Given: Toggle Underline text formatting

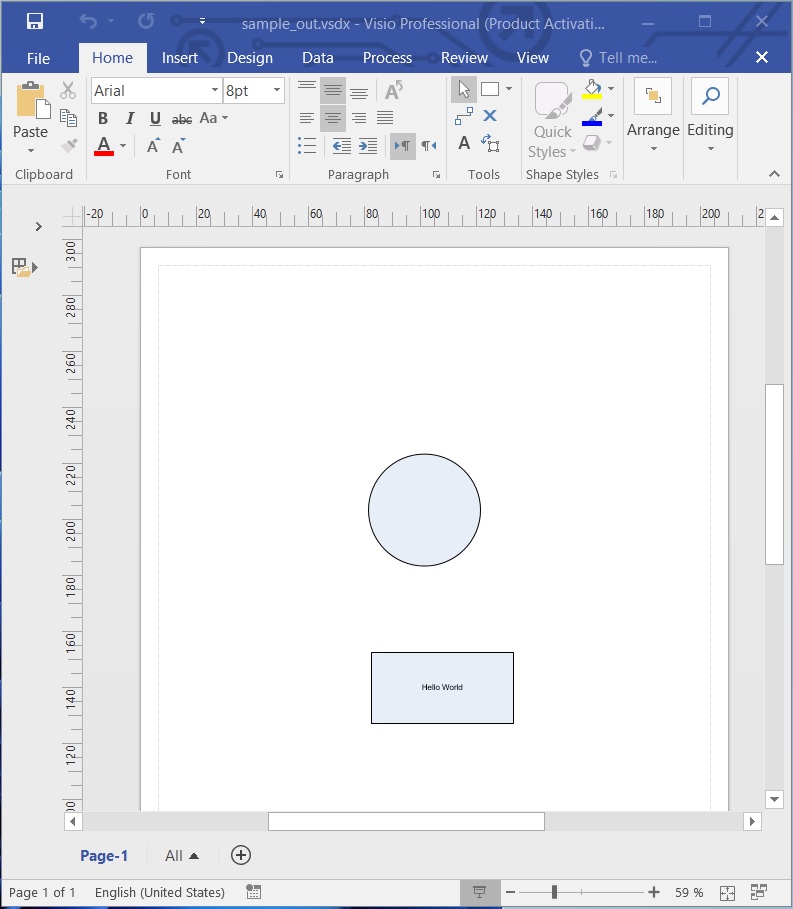Looking at the screenshot, I should [x=155, y=119].
